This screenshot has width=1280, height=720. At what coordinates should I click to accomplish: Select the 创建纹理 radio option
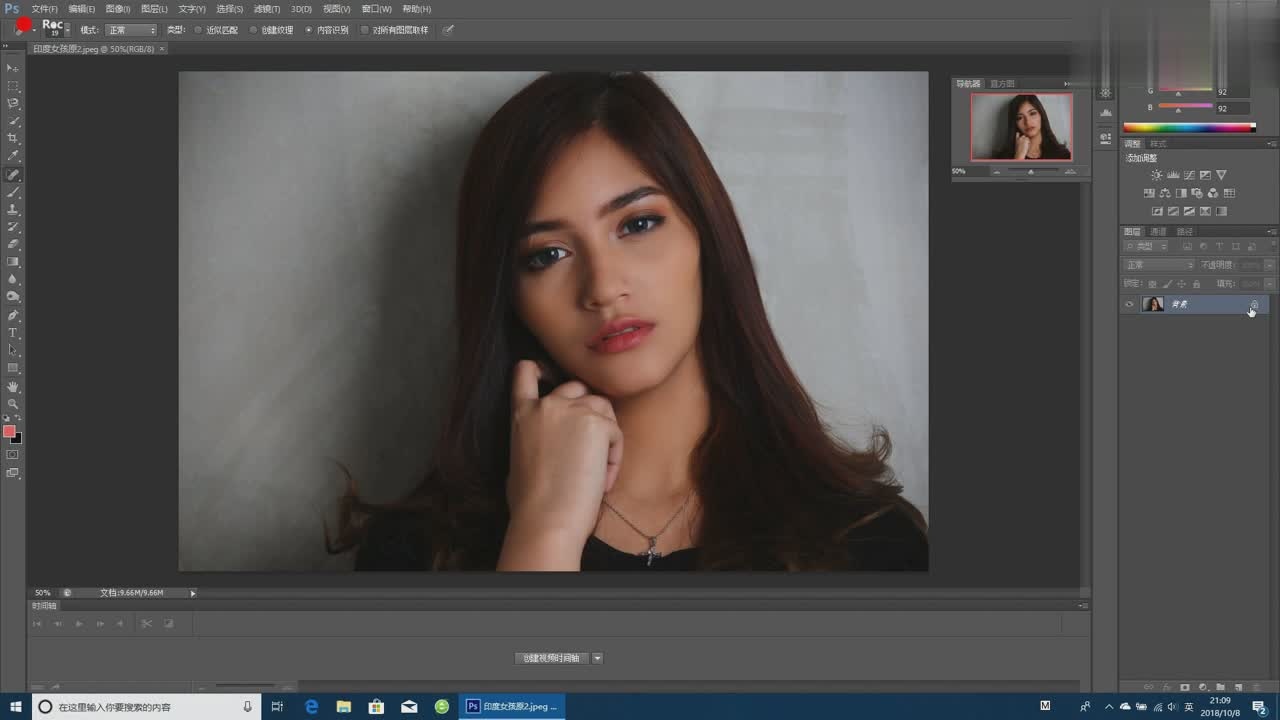point(254,30)
